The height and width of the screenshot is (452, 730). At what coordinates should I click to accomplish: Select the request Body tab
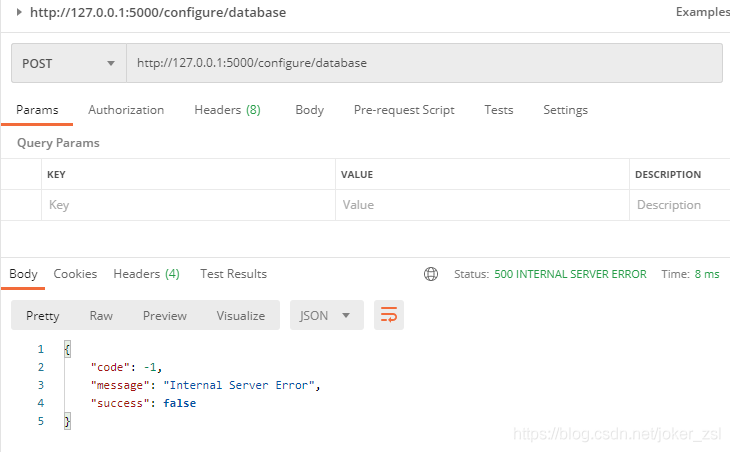[x=309, y=110]
